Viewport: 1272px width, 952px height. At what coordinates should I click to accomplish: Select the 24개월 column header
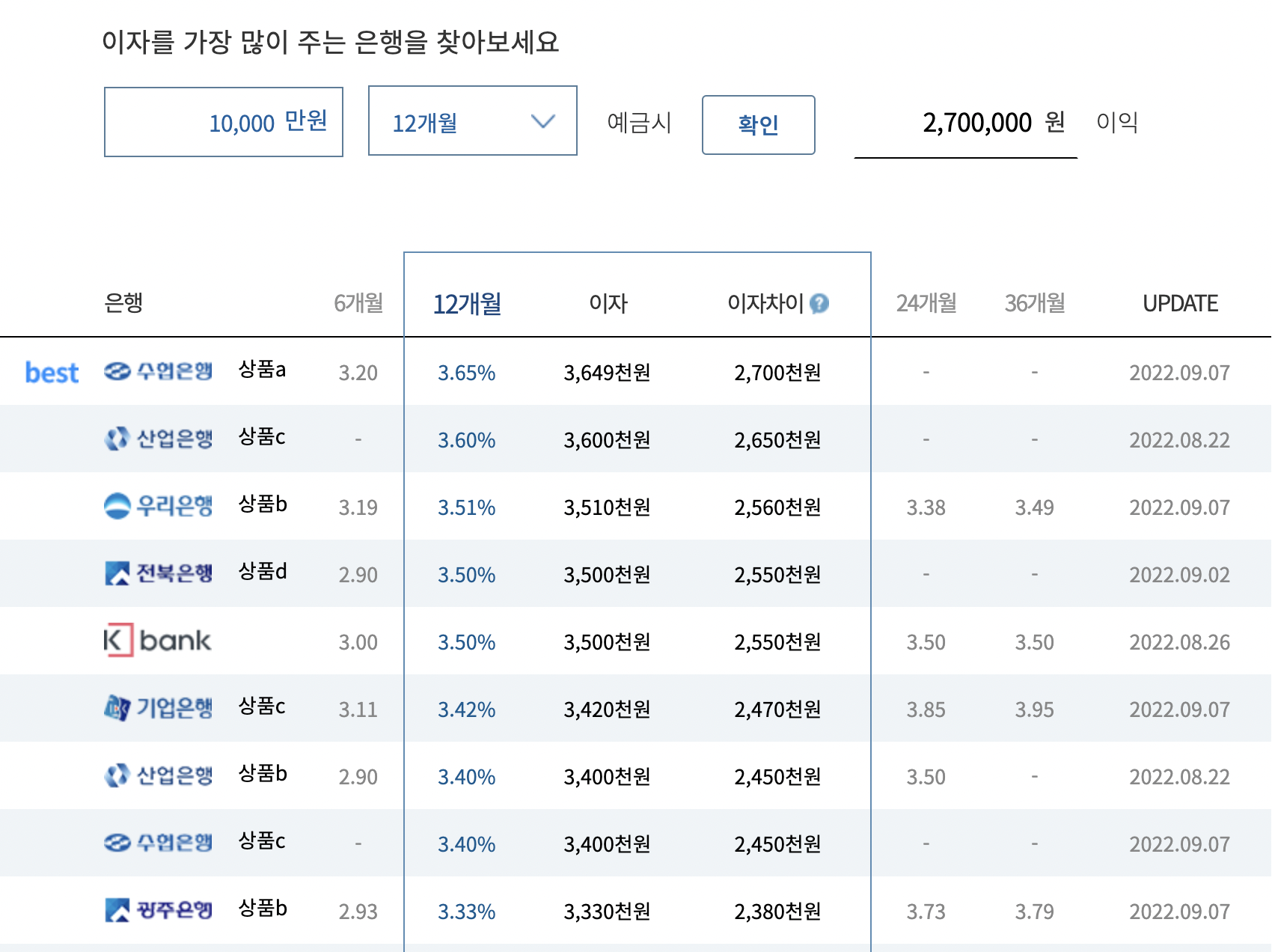pyautogui.click(x=926, y=303)
